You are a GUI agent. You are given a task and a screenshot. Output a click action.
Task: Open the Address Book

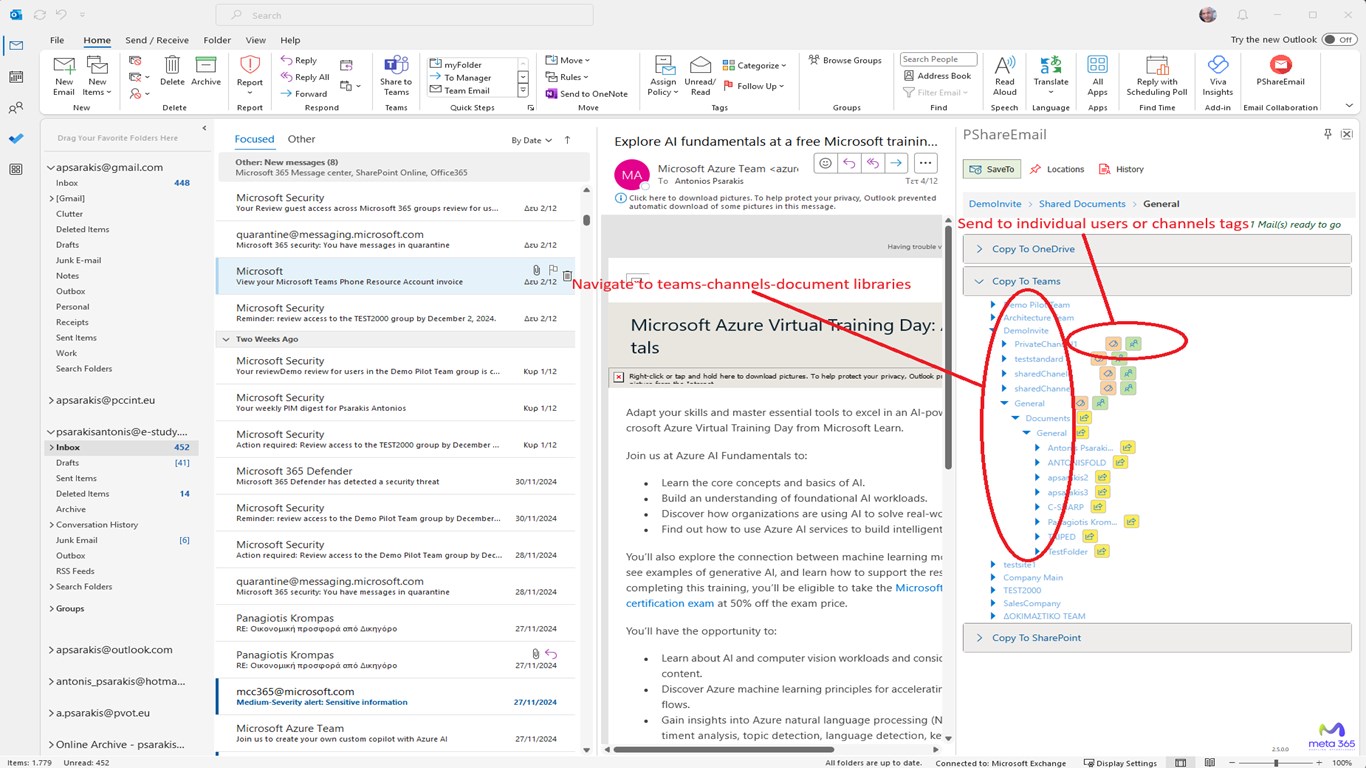click(936, 76)
